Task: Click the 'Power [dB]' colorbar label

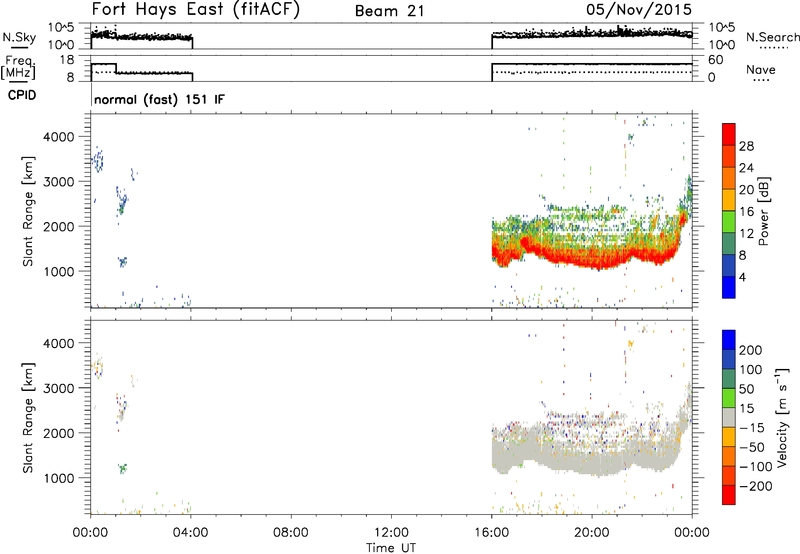Action: [763, 212]
